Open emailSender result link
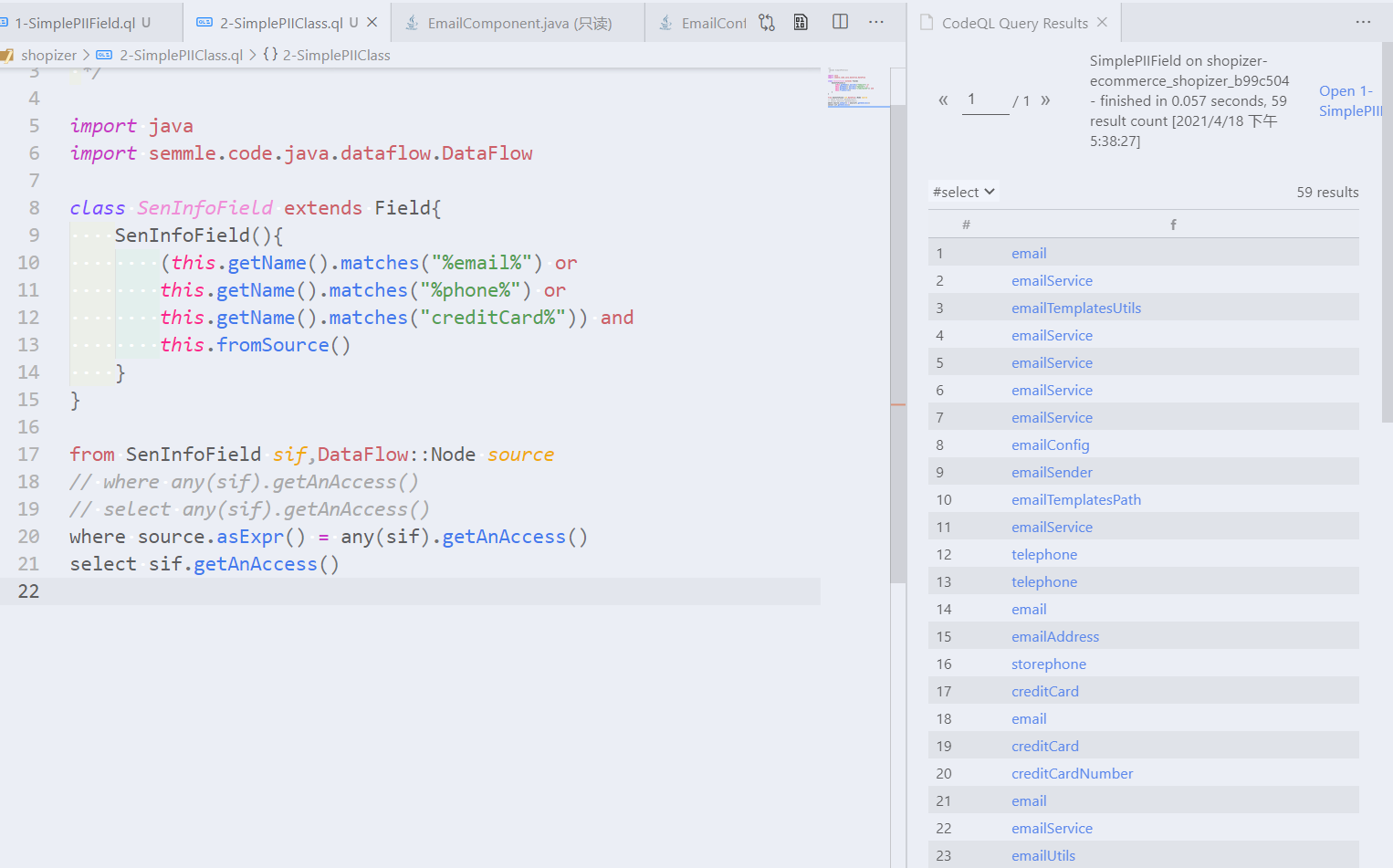This screenshot has width=1393, height=868. (x=1052, y=472)
